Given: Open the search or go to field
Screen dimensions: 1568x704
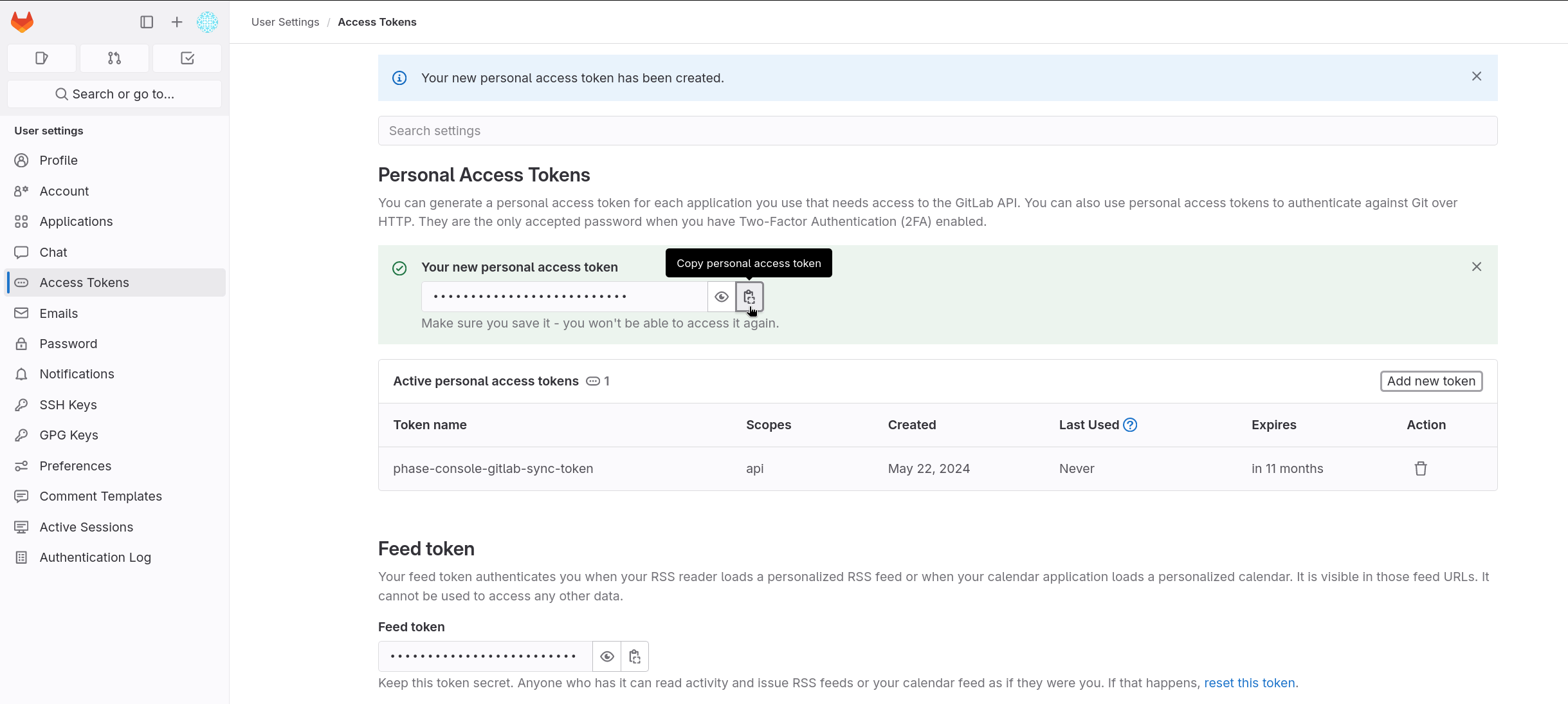Looking at the screenshot, I should (114, 93).
